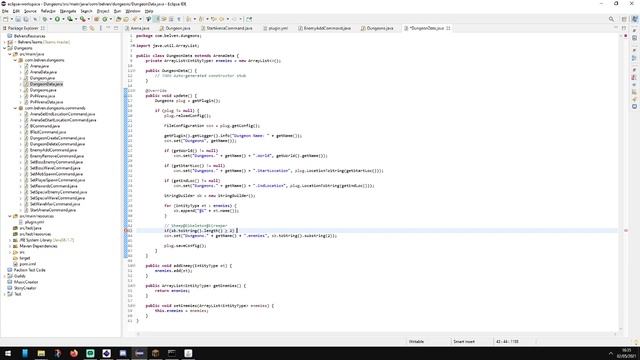This screenshot has width=640, height=360.
Task: Click the Open Type toolbar icon
Action: pyautogui.click(x=118, y=19)
